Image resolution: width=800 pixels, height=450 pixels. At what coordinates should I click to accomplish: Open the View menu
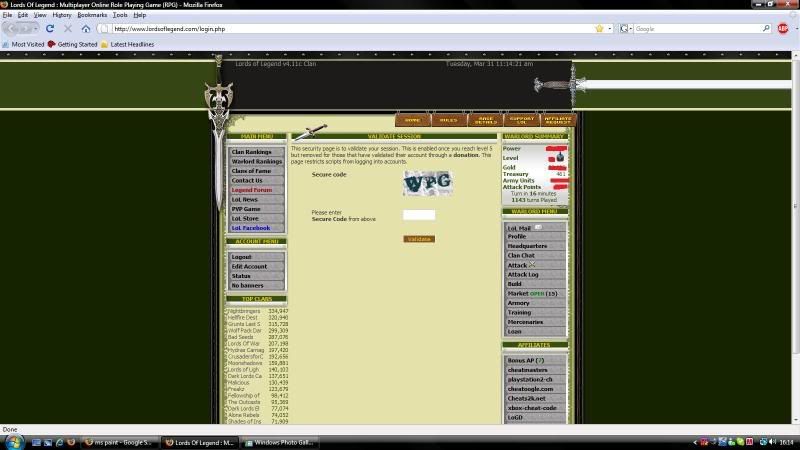point(40,15)
